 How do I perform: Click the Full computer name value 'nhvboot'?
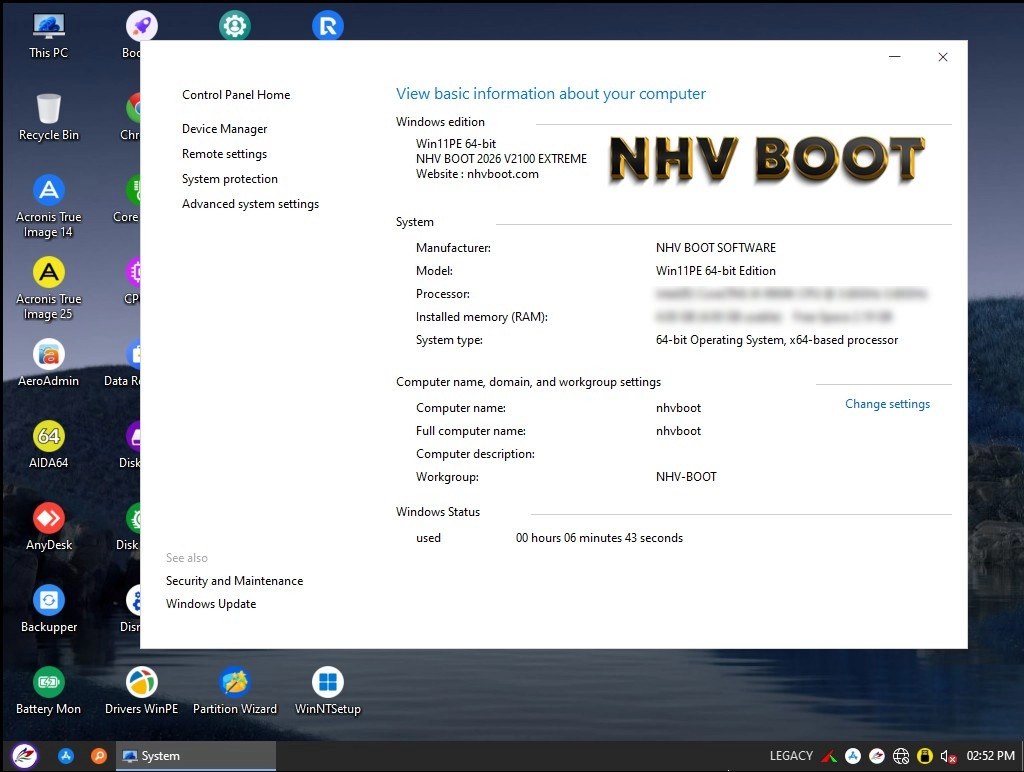click(x=678, y=430)
